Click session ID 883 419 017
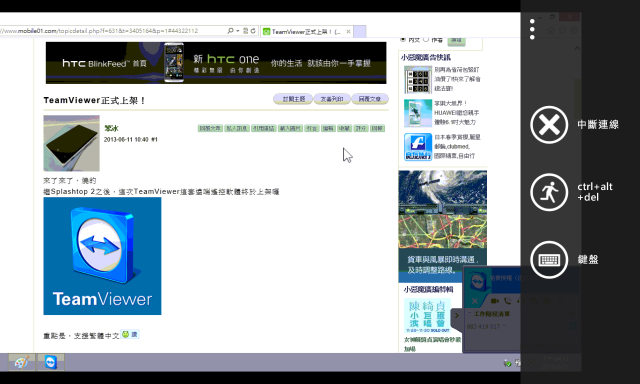 [x=483, y=326]
